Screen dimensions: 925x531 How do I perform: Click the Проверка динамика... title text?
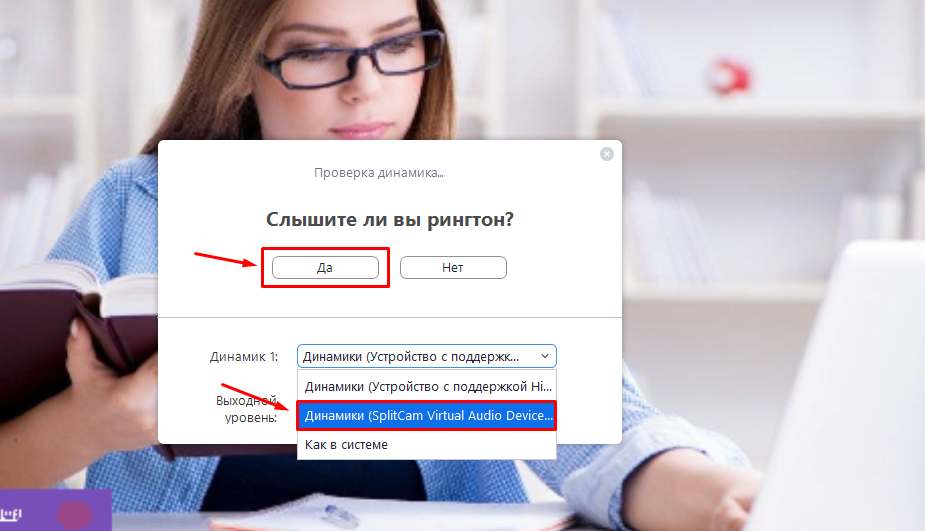pyautogui.click(x=378, y=173)
